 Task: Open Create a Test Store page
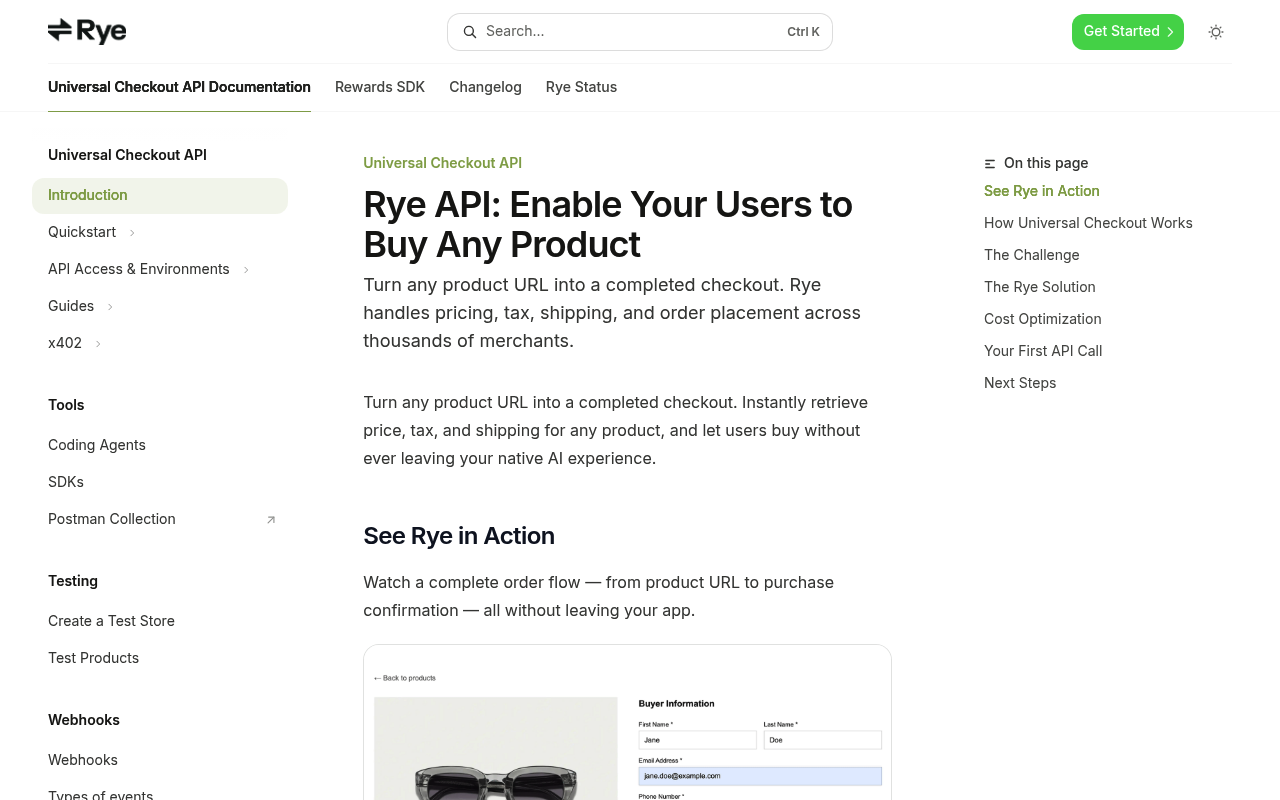(x=111, y=621)
